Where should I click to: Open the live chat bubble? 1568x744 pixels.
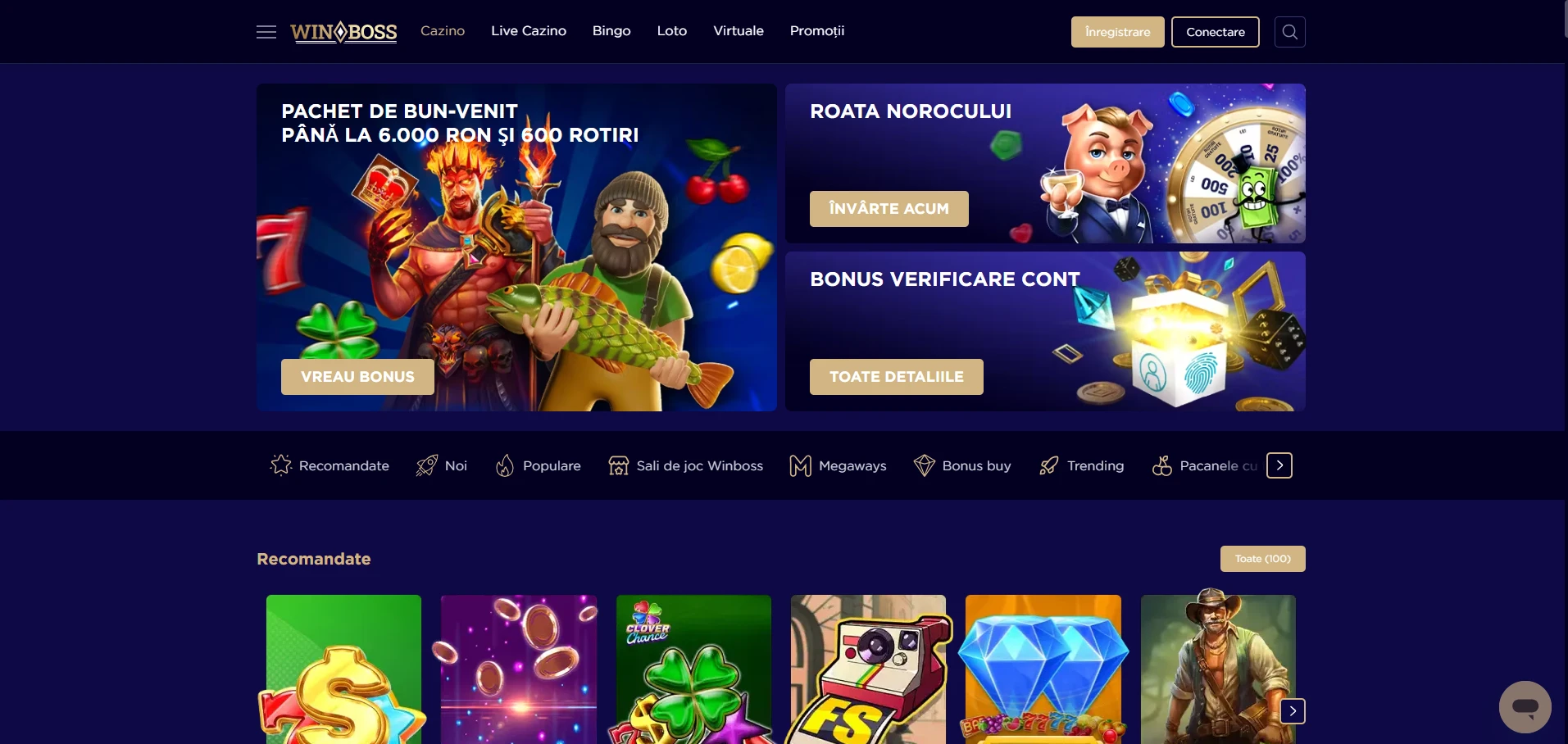pyautogui.click(x=1525, y=706)
